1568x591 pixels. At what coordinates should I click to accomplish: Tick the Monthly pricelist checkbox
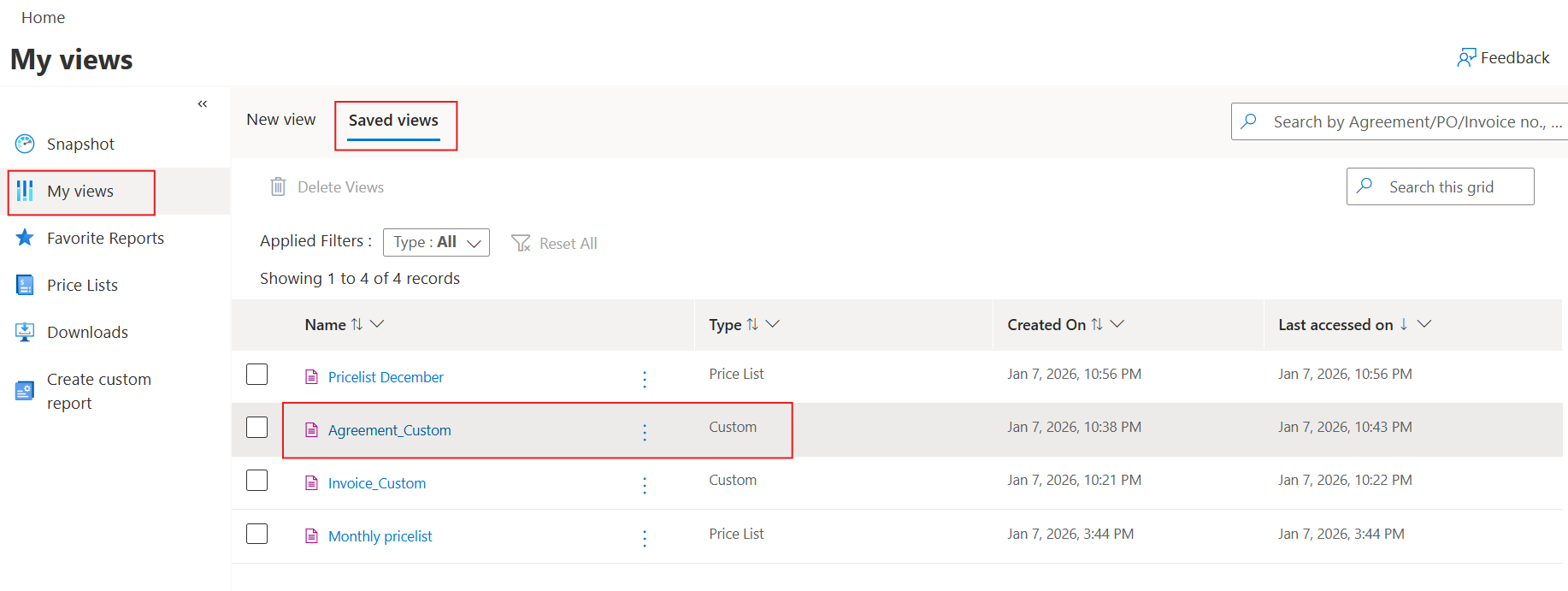[x=257, y=534]
